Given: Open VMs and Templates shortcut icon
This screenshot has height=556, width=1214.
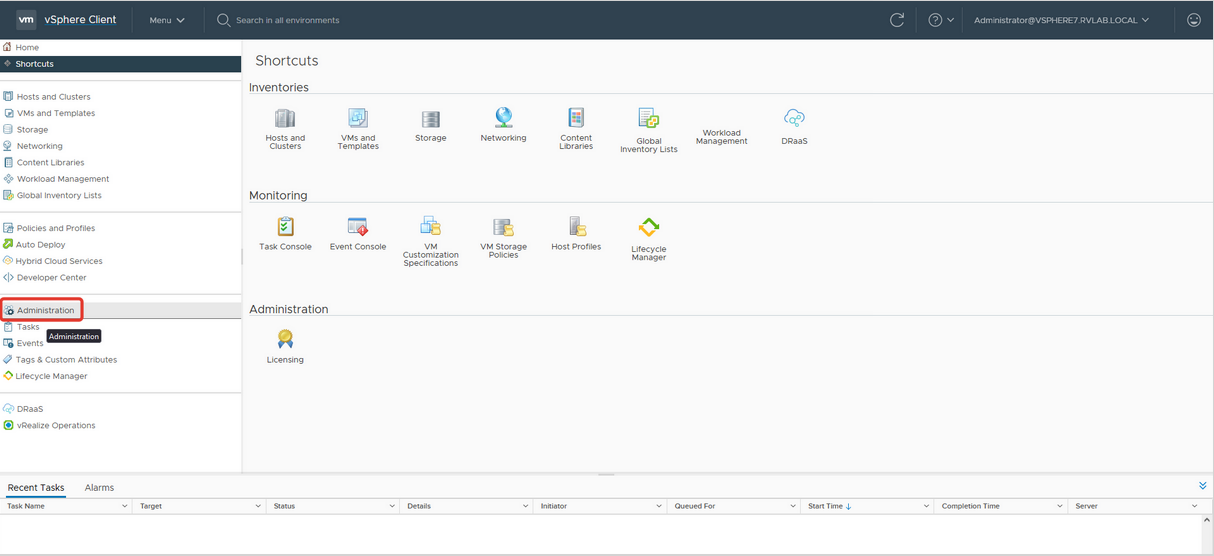Looking at the screenshot, I should [358, 119].
